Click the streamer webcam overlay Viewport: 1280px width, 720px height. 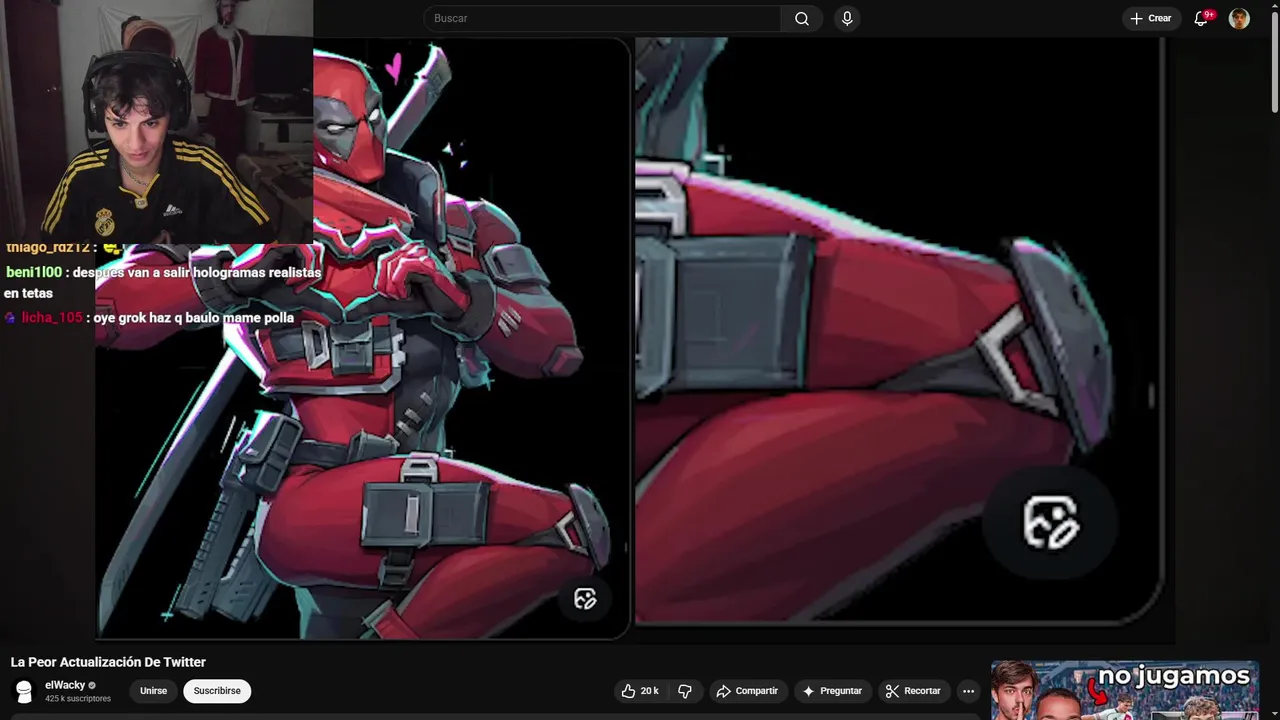[x=156, y=120]
